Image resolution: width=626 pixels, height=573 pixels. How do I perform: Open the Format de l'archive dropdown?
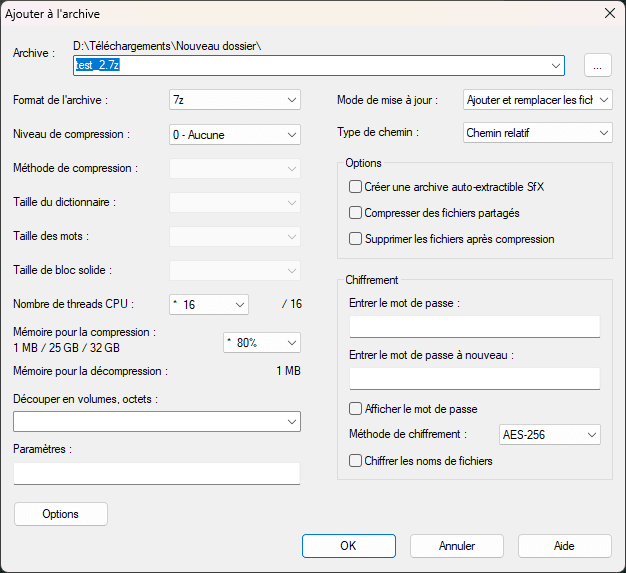point(235,100)
